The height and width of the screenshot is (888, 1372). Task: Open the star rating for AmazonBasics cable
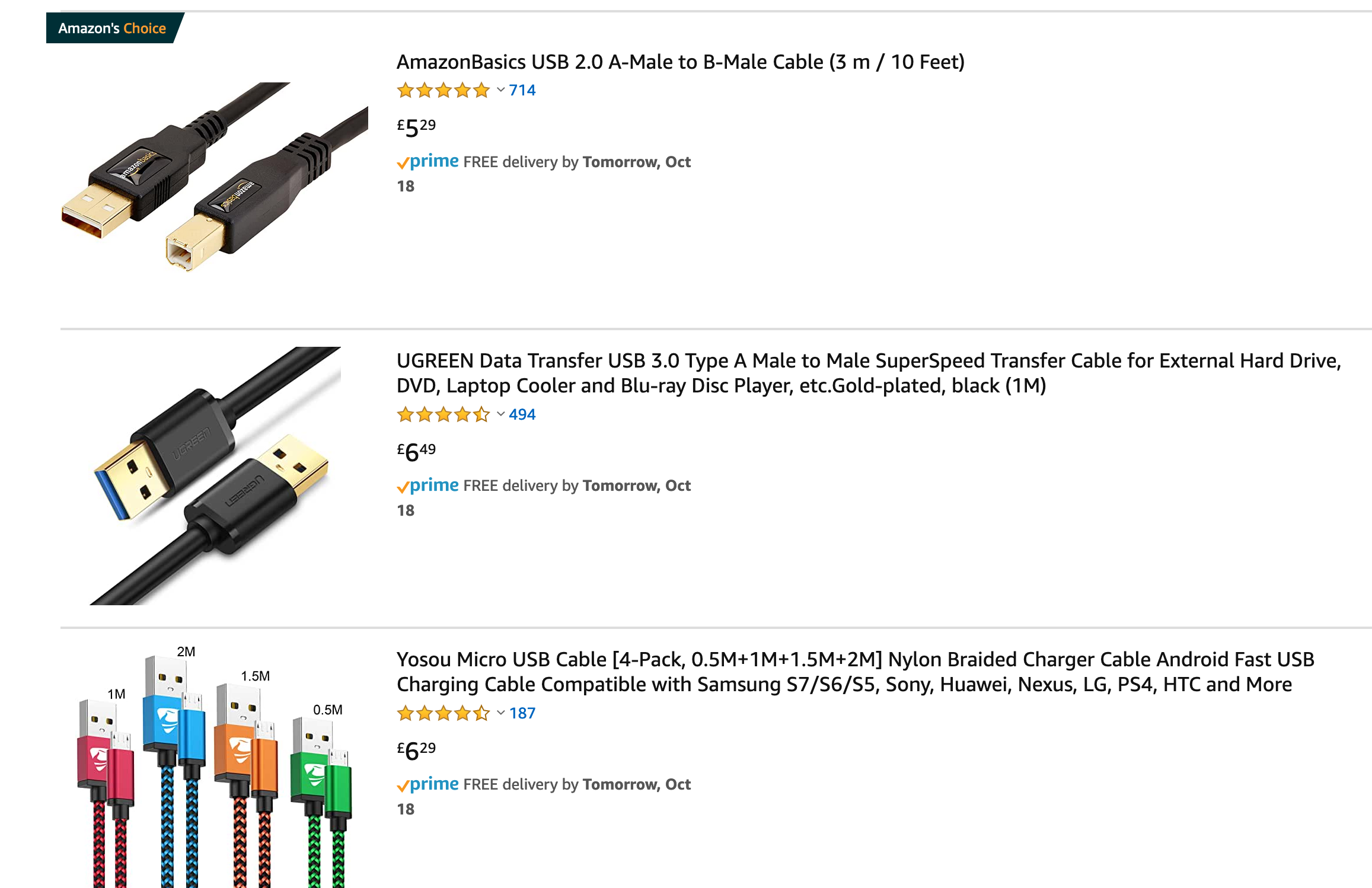coord(443,90)
